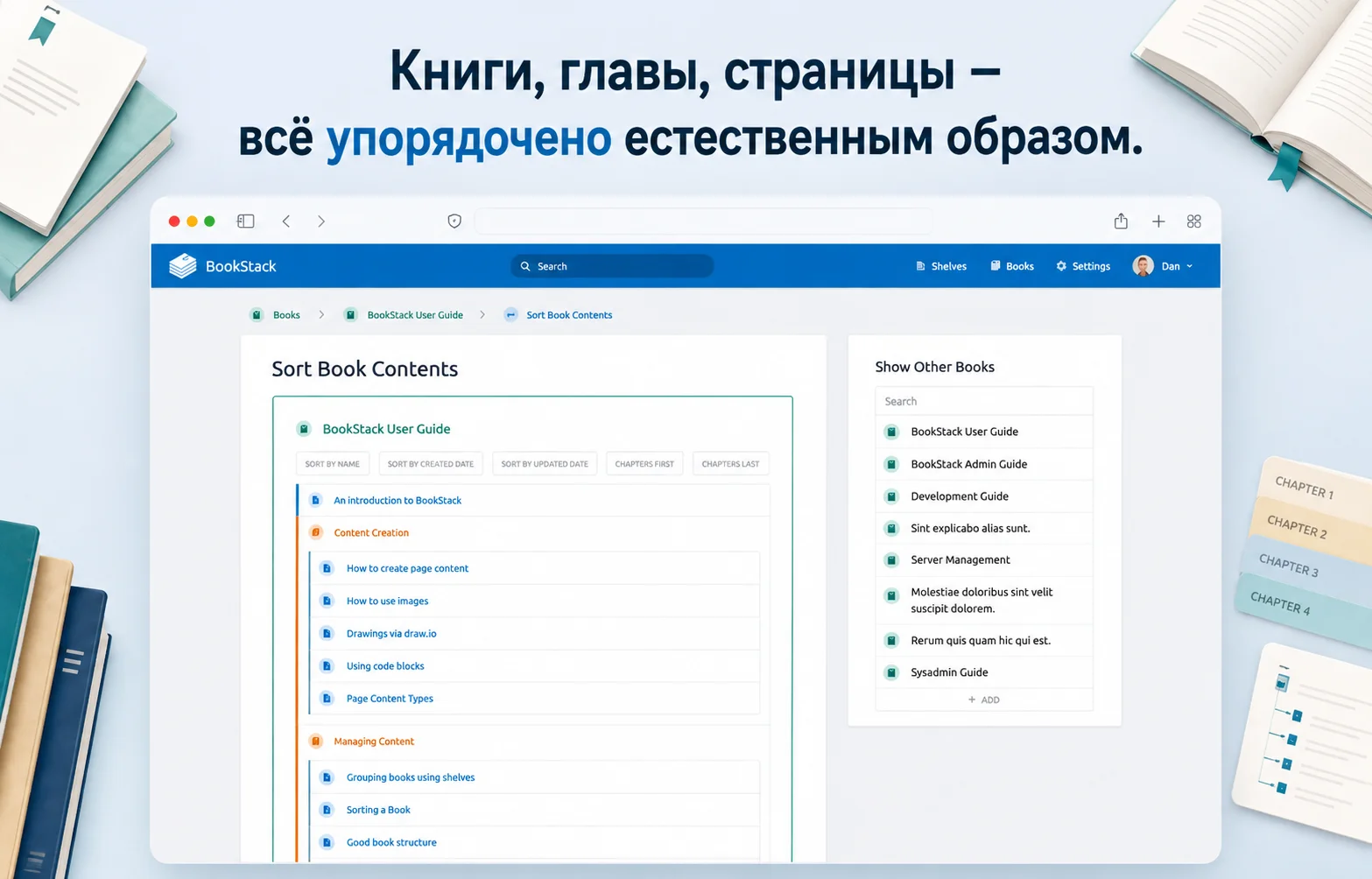Click the BookStack logo icon

point(182,266)
